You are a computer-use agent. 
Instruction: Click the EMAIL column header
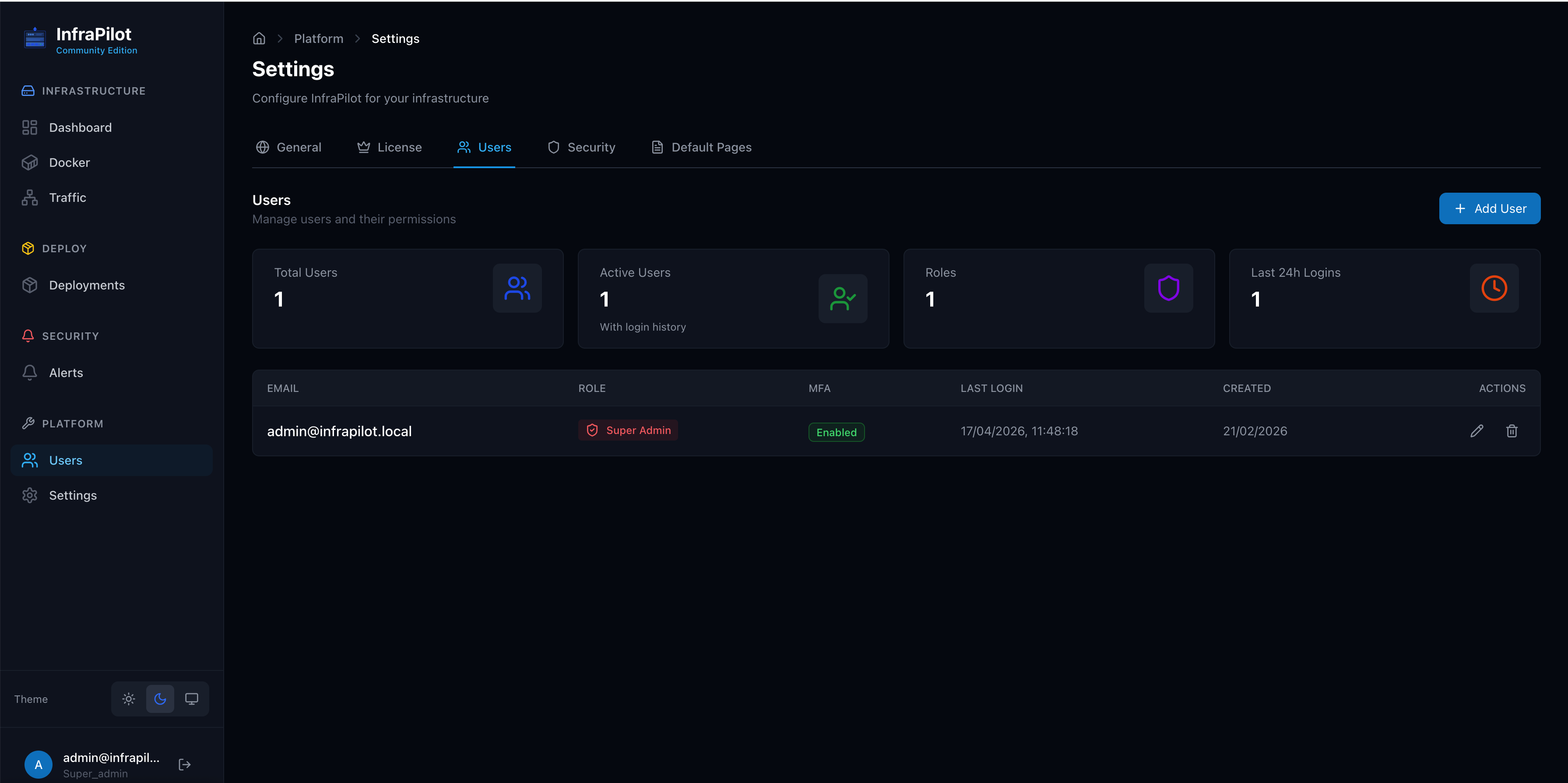(x=283, y=388)
